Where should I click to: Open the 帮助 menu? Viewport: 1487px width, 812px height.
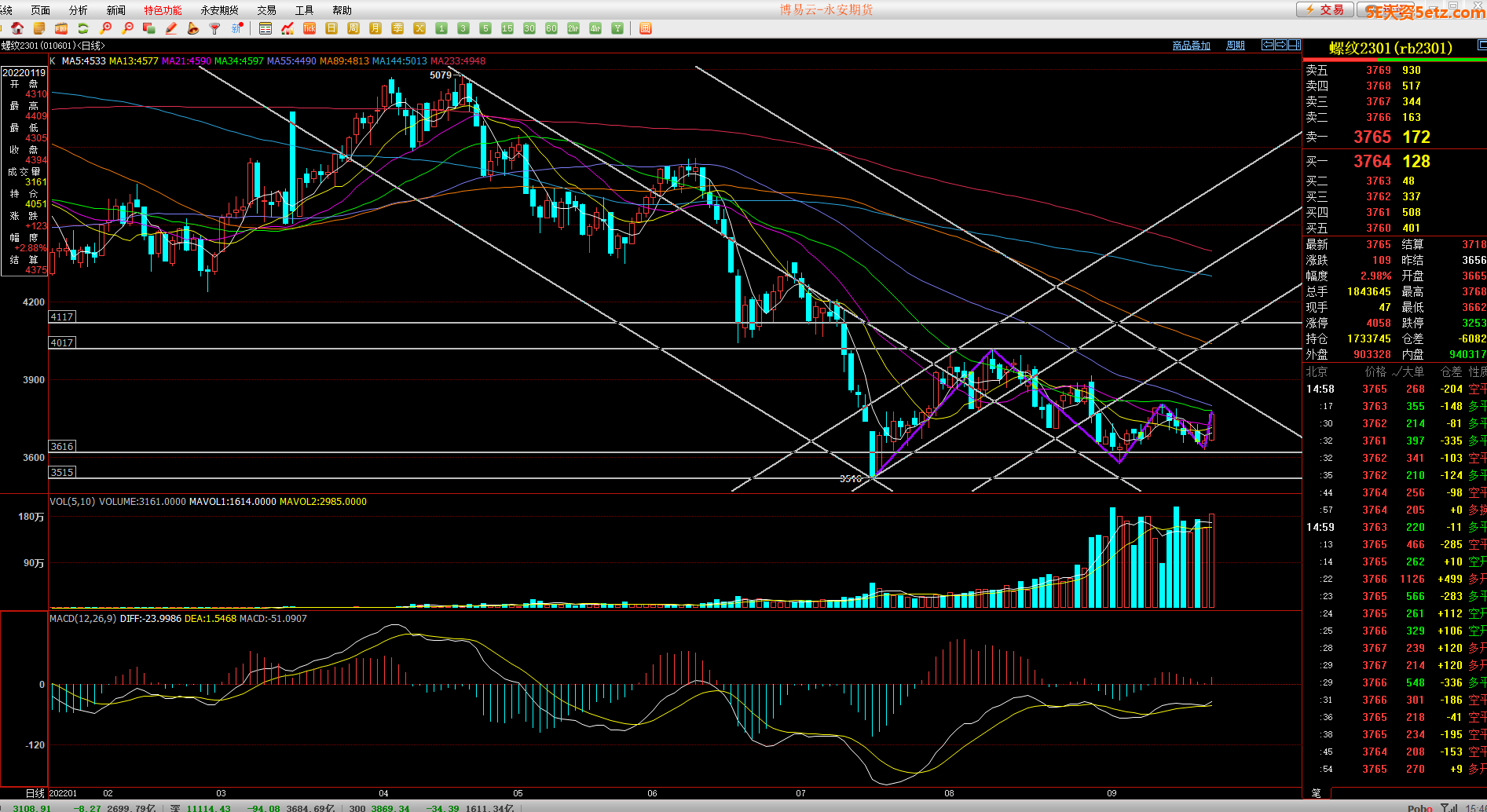tap(342, 10)
